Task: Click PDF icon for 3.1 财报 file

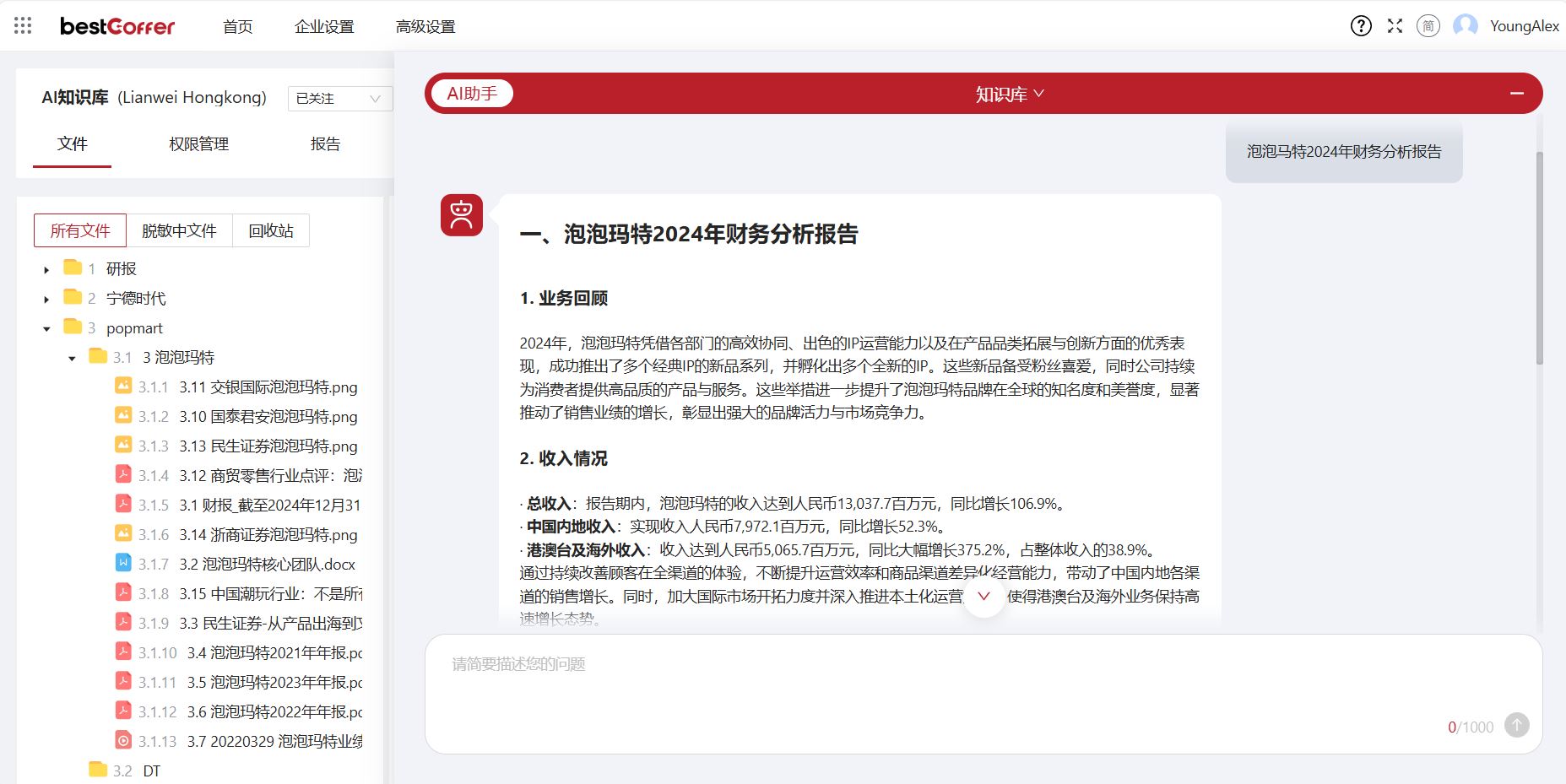Action: pyautogui.click(x=123, y=504)
